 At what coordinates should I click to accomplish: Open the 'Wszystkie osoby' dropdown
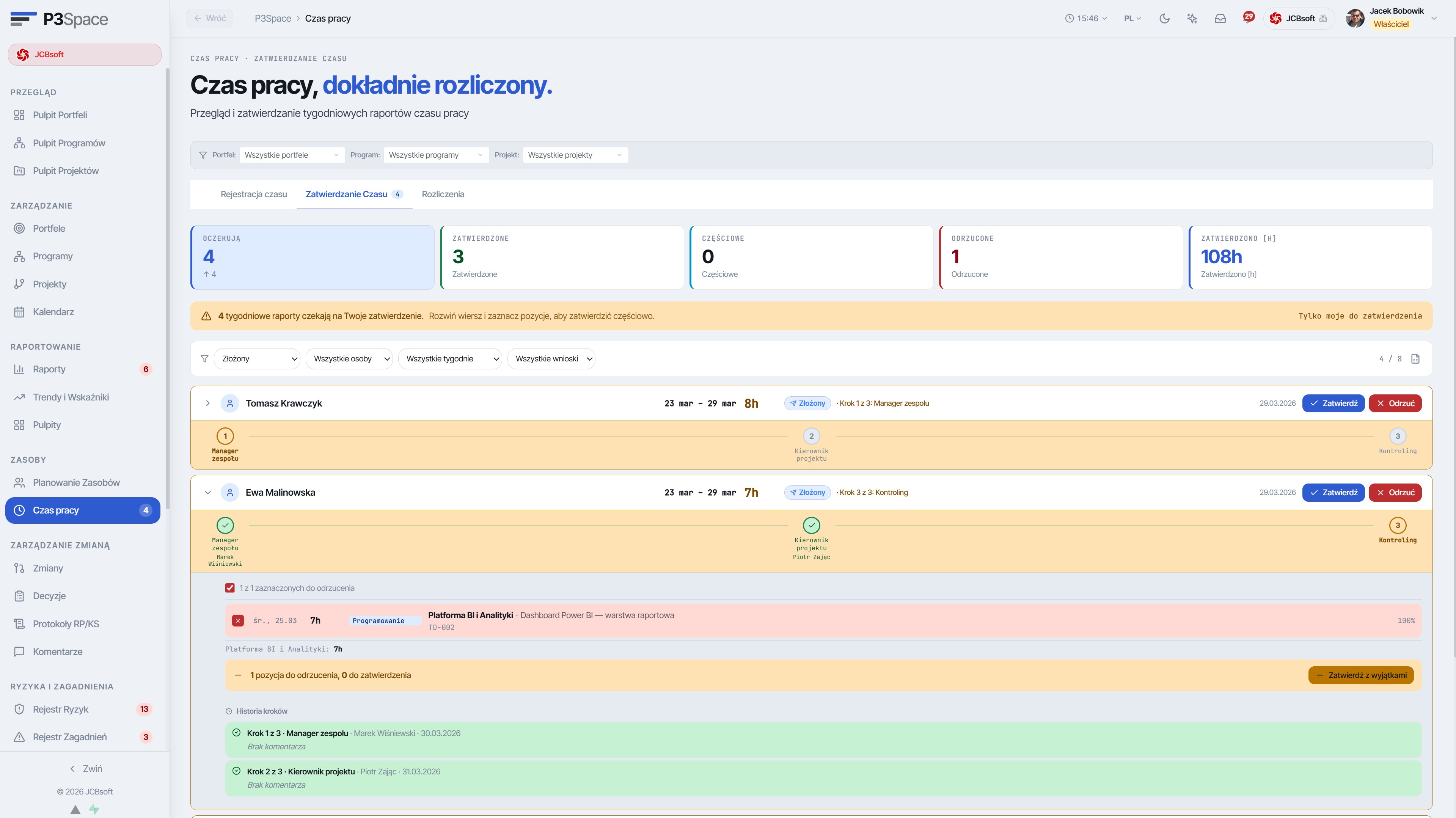click(349, 359)
